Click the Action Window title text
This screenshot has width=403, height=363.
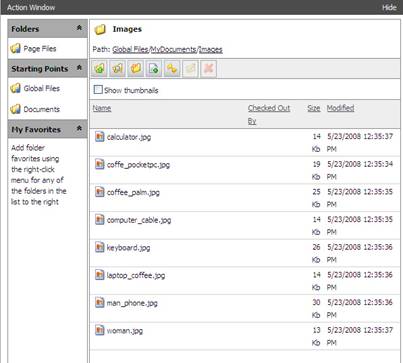tap(31, 7)
